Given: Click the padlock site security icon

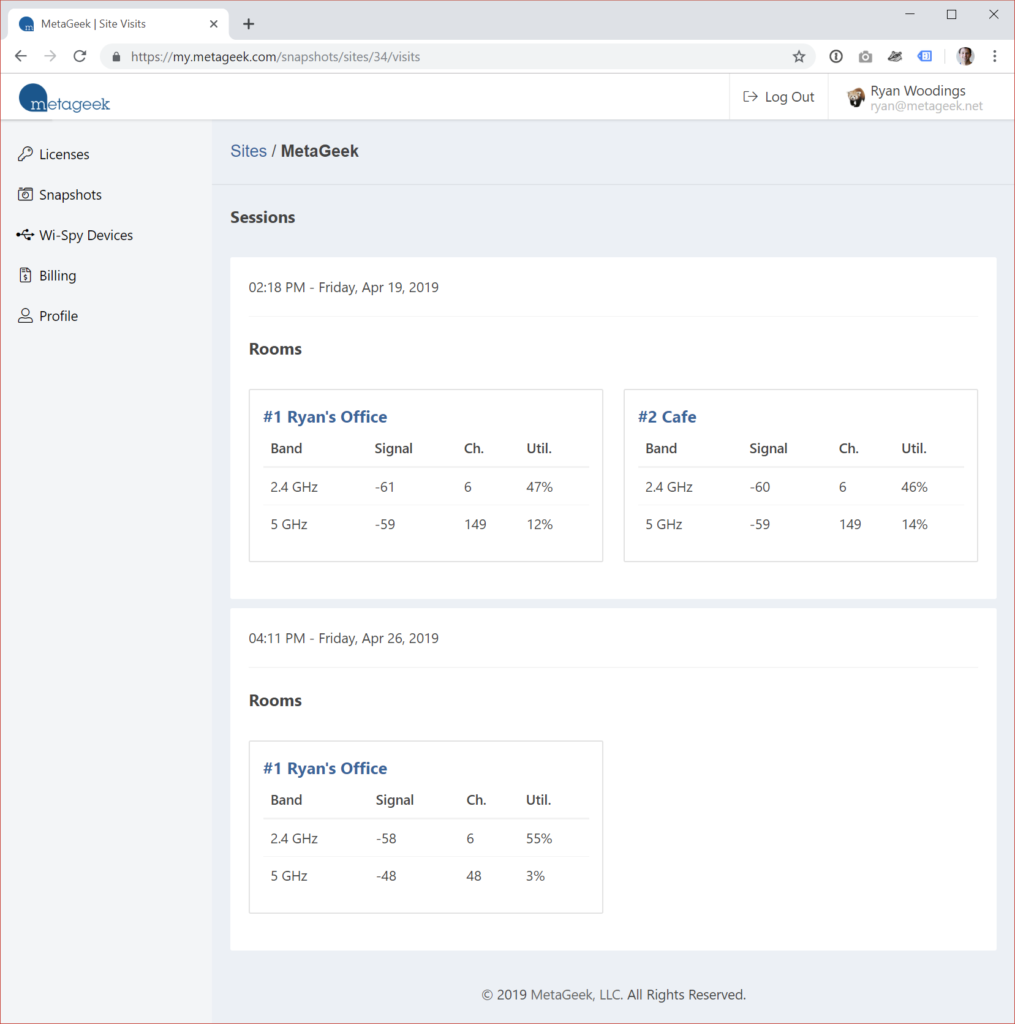Looking at the screenshot, I should tap(116, 57).
